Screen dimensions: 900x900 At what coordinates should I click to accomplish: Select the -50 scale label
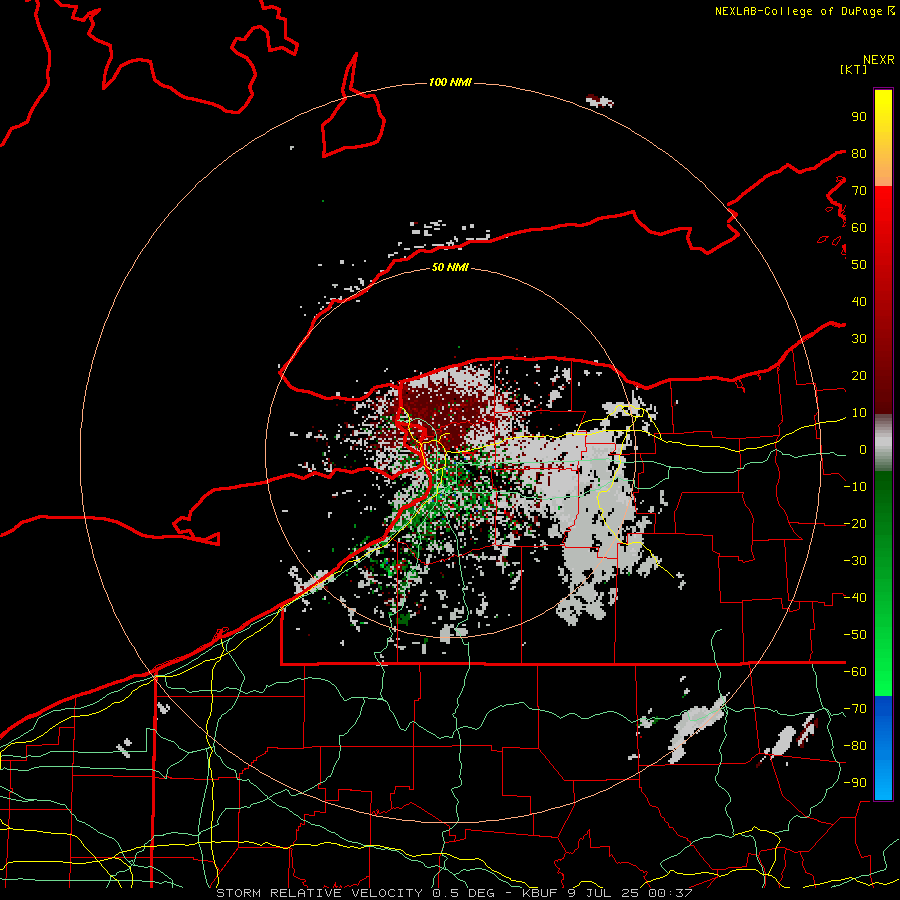[855, 634]
